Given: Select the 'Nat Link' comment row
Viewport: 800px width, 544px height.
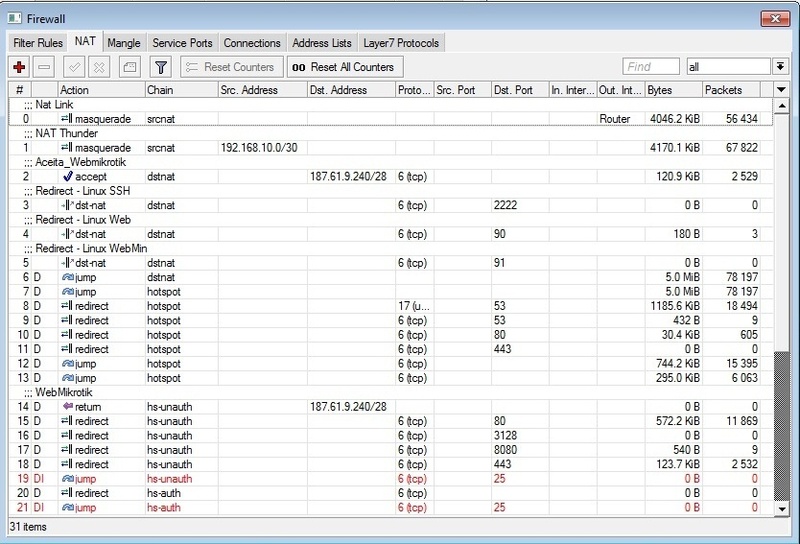Looking at the screenshot, I should (x=391, y=104).
